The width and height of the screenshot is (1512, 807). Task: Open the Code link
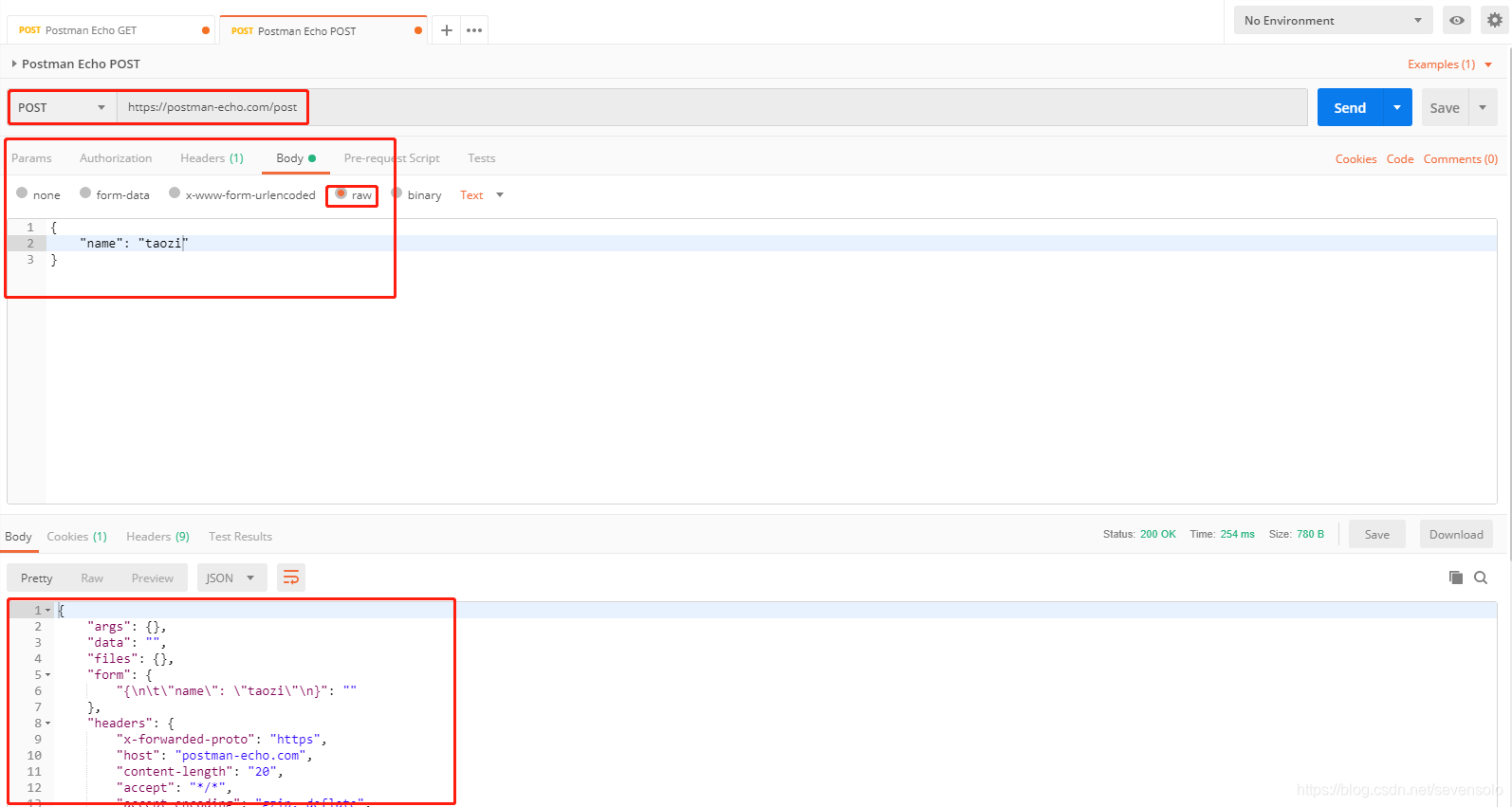coord(1400,159)
